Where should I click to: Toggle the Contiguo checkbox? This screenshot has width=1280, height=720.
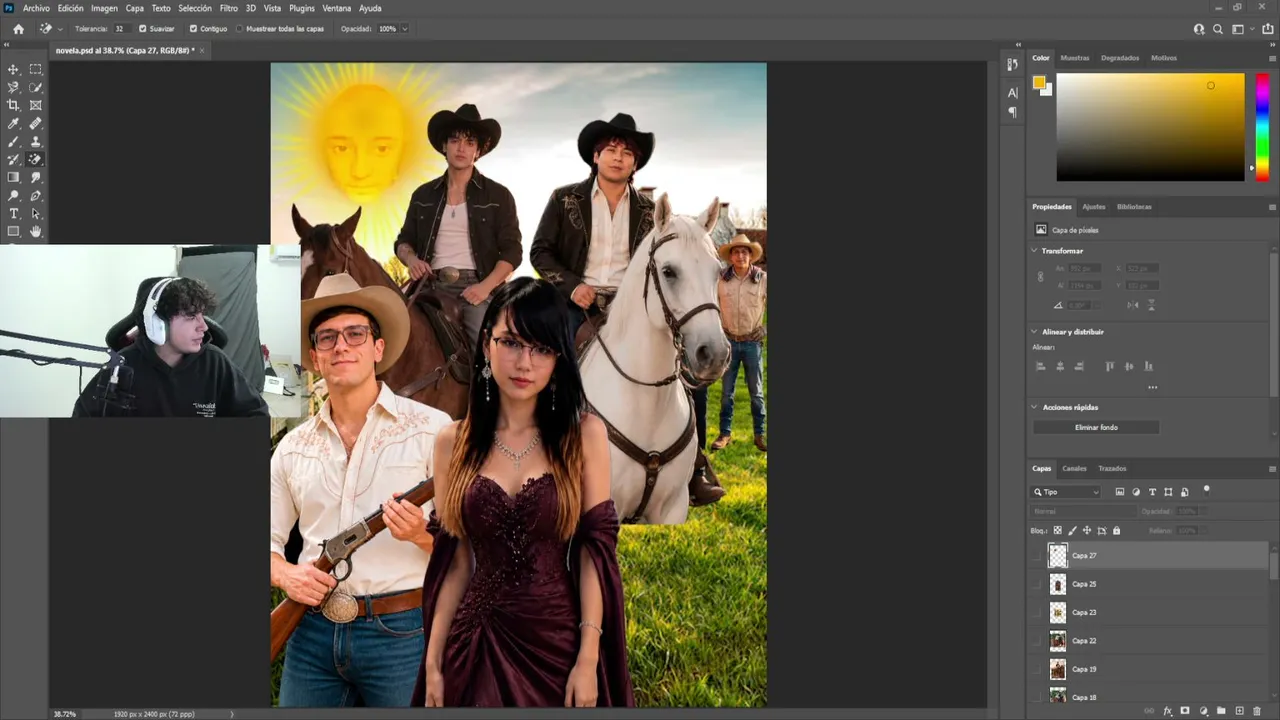[193, 29]
